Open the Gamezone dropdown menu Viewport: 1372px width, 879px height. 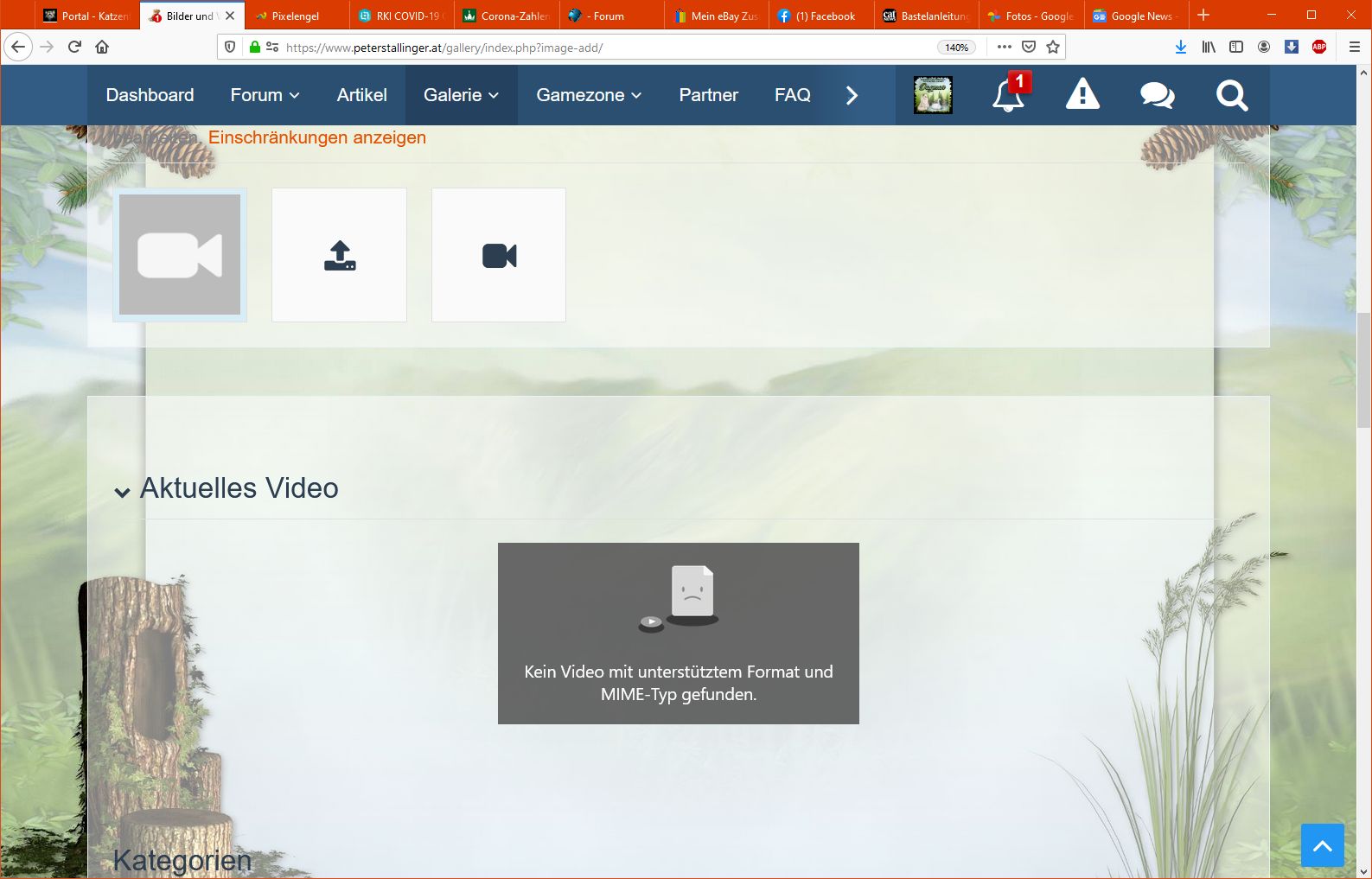(589, 95)
